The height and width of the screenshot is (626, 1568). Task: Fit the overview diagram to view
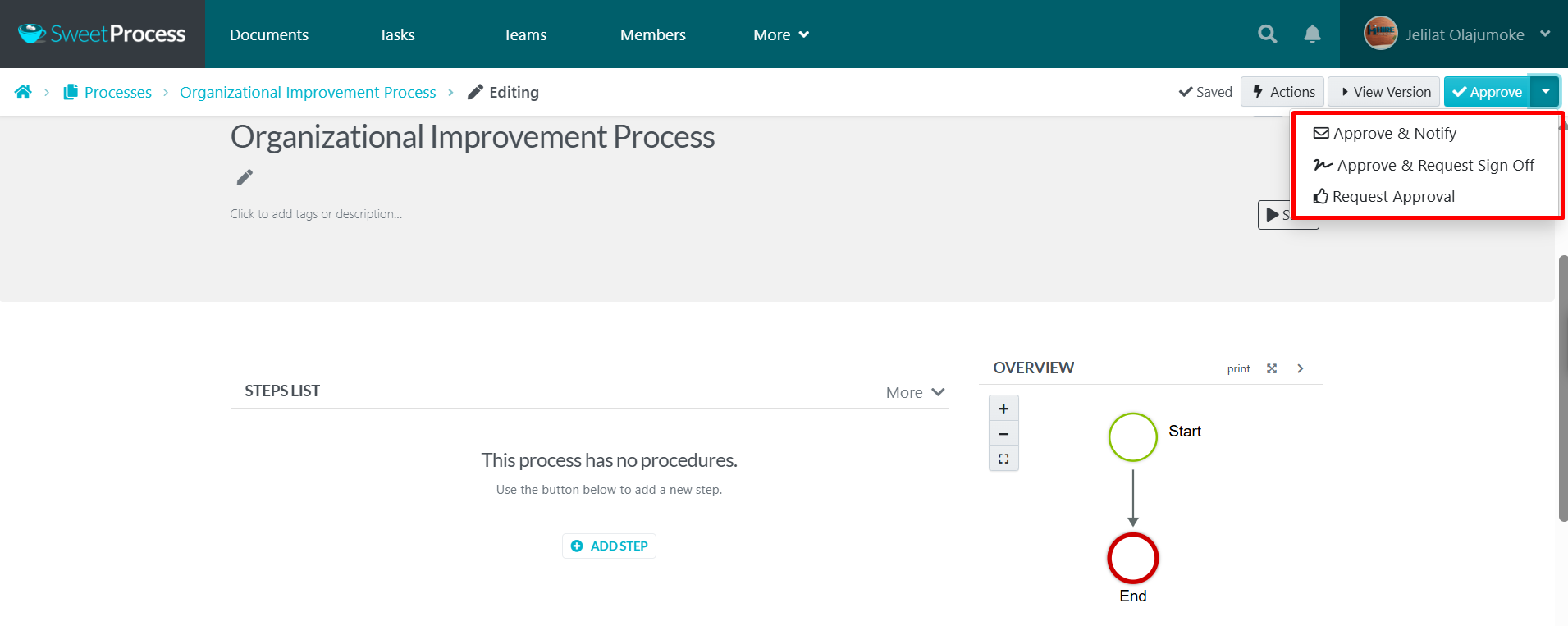pos(1003,459)
